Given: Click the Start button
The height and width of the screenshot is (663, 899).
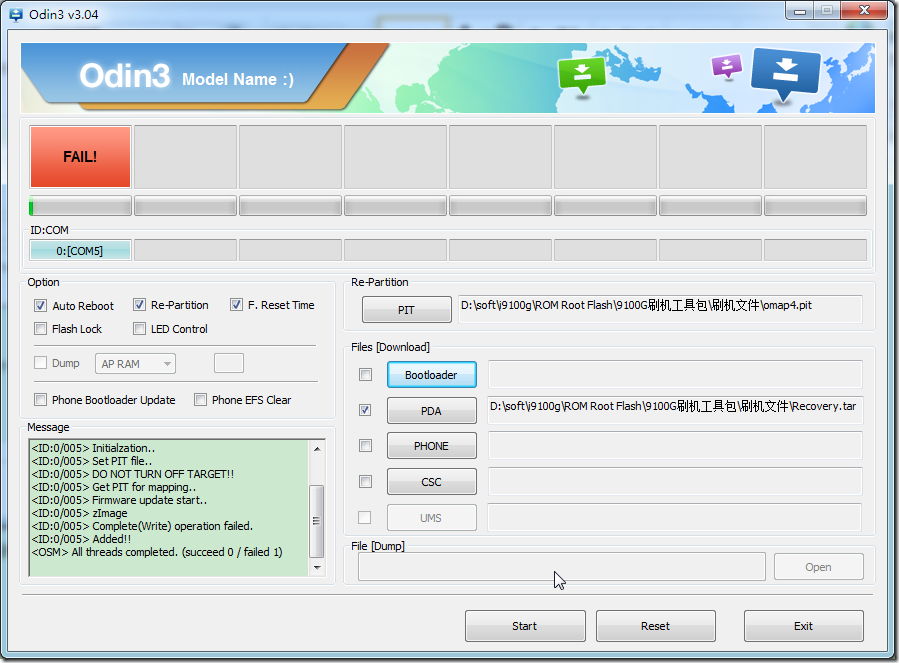Looking at the screenshot, I should click(x=525, y=626).
